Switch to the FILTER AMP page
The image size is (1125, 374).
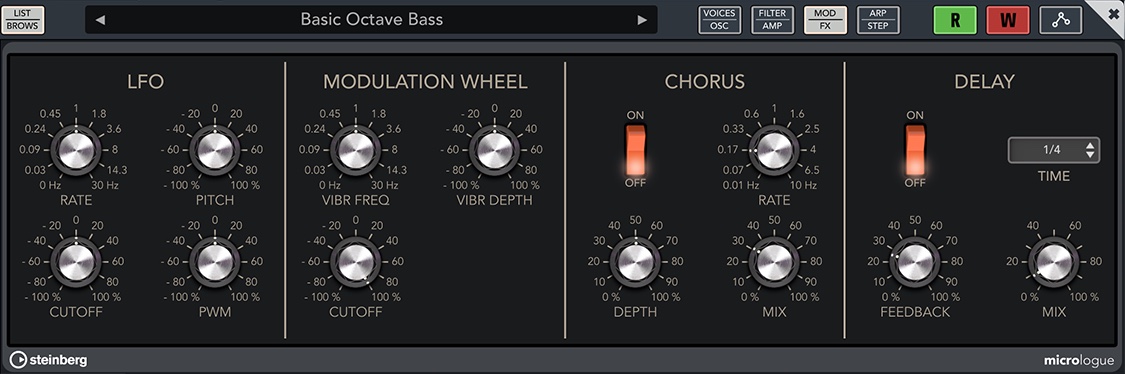[773, 20]
